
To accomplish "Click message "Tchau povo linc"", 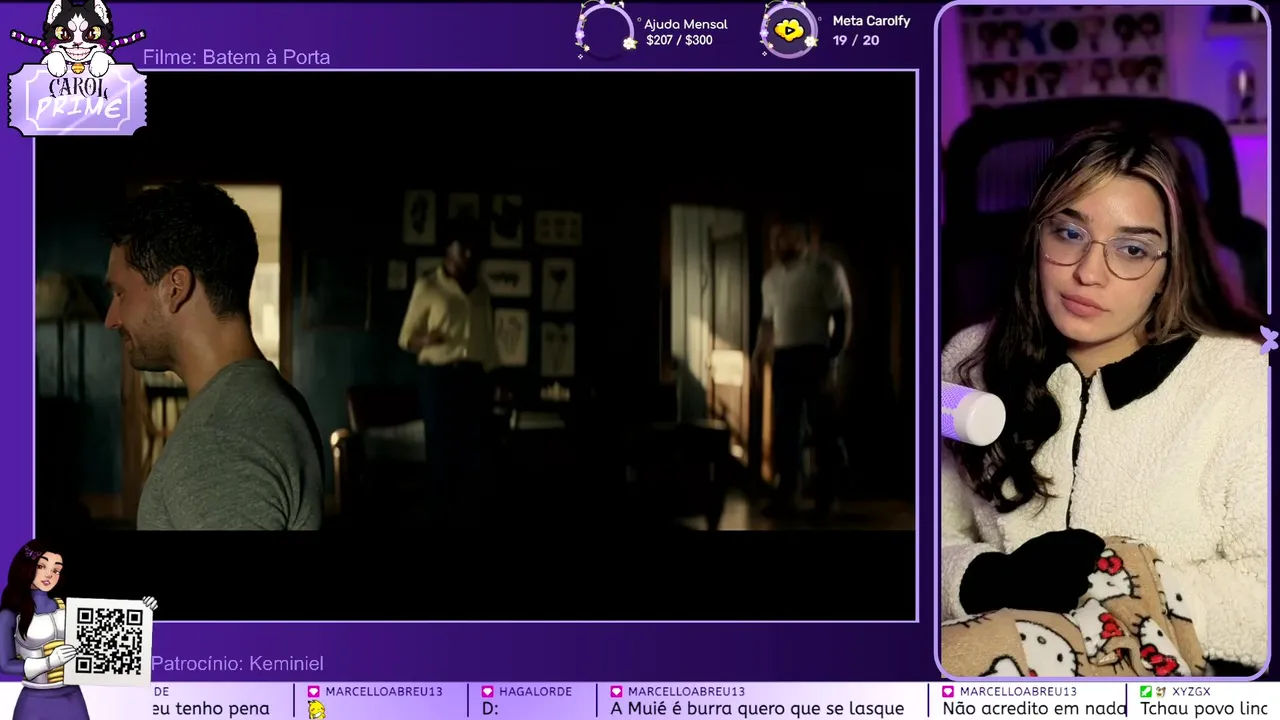I will pos(1204,709).
